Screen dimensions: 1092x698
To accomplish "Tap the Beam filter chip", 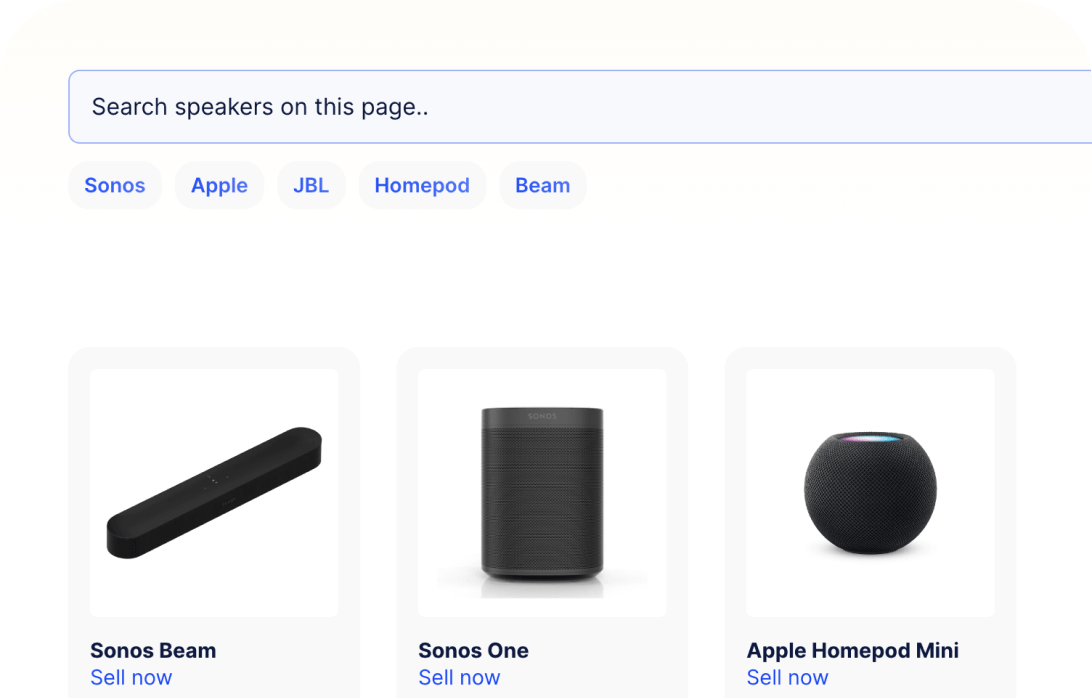I will [543, 186].
